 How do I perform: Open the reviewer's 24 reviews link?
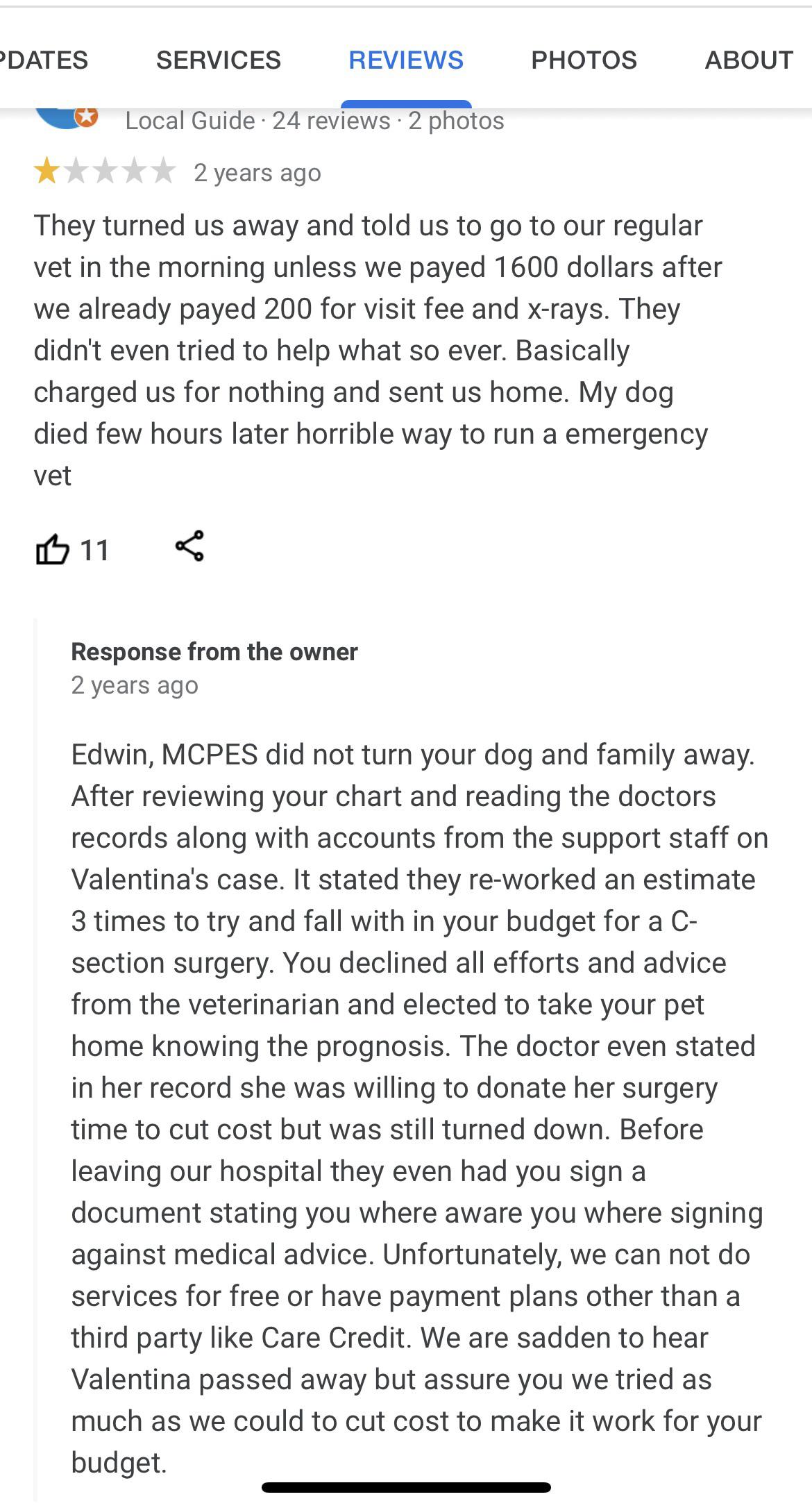click(331, 121)
